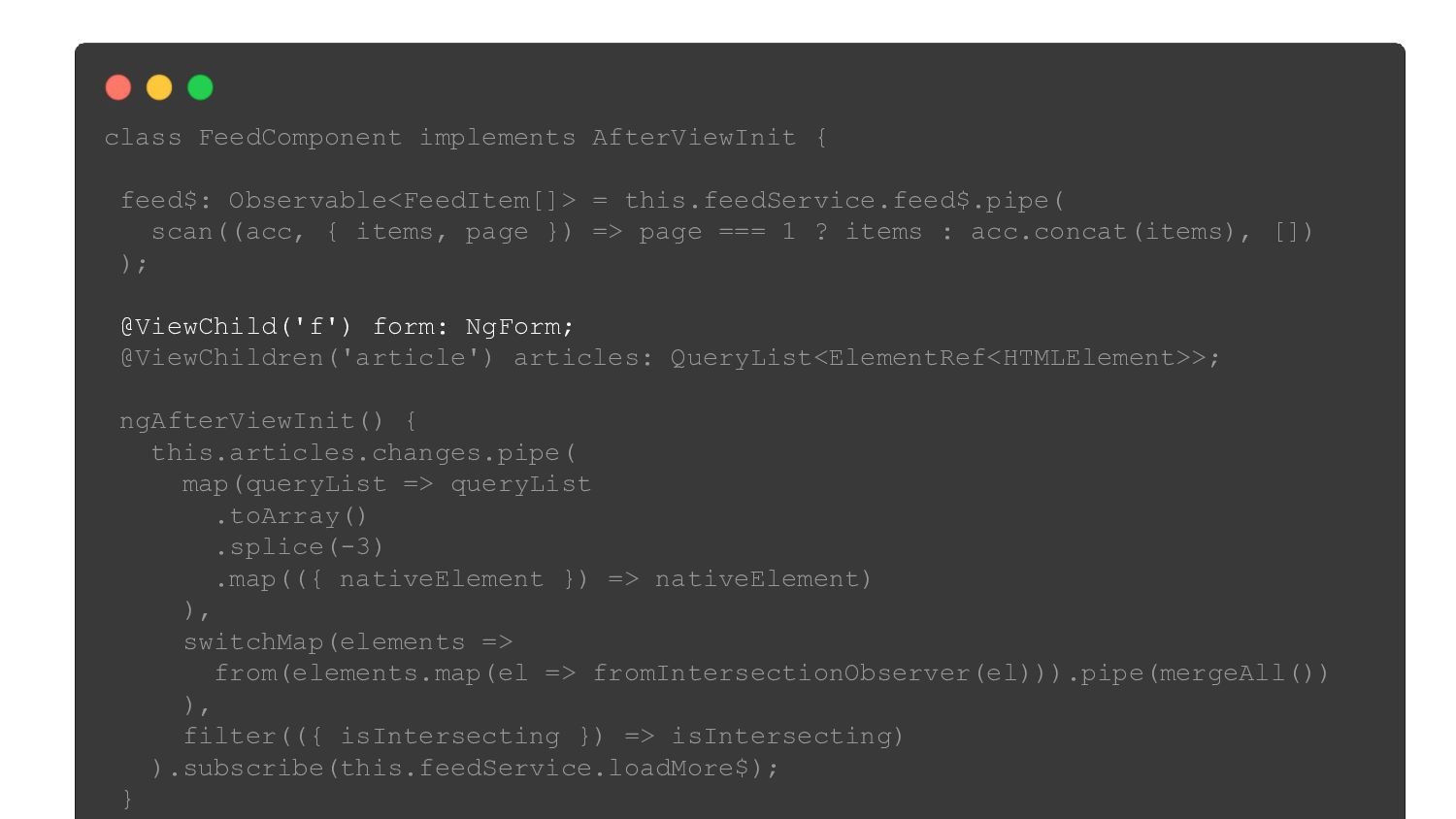Viewport: 1456px width, 819px height.
Task: Click the green maximize window dot
Action: [x=200, y=87]
